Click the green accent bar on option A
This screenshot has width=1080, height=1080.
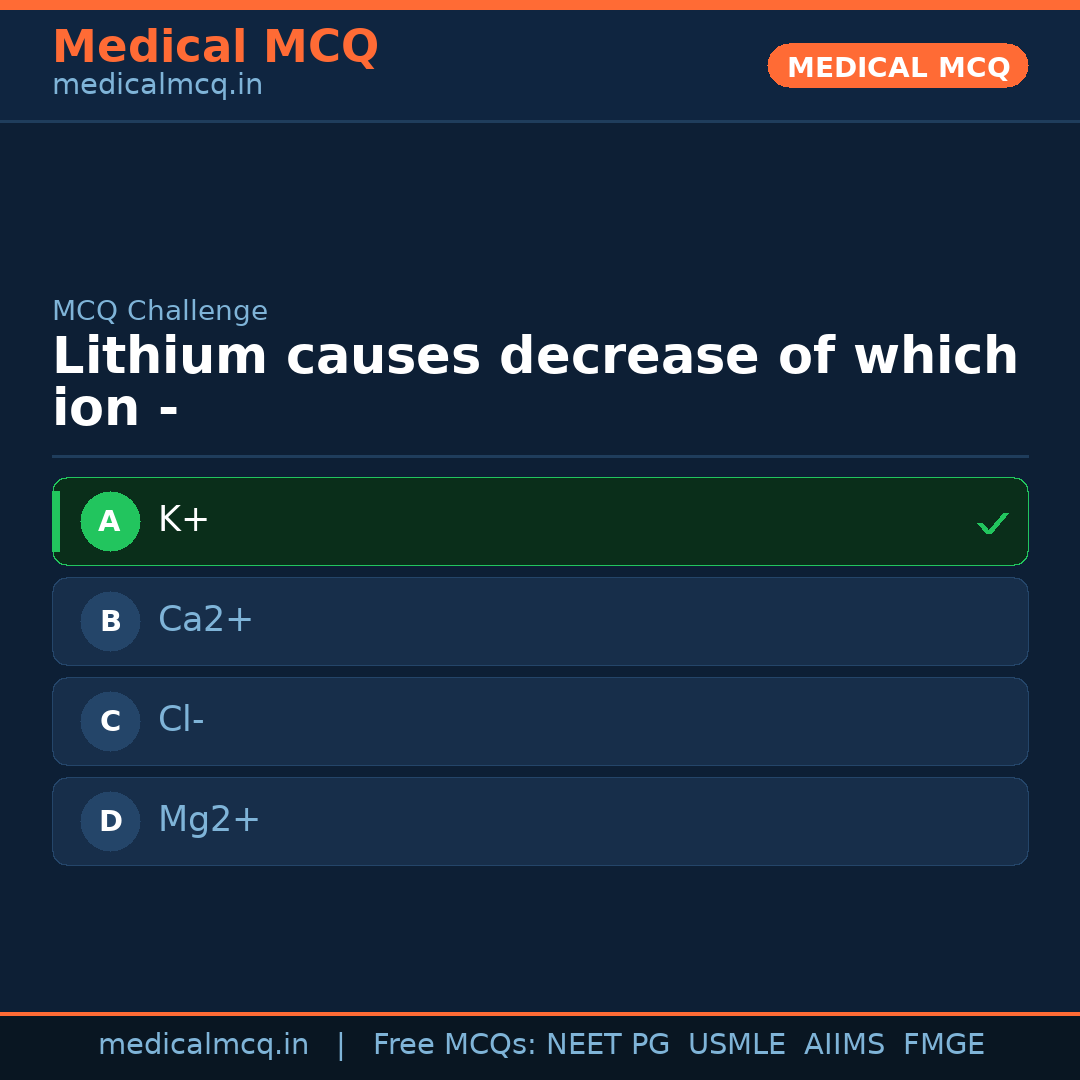tap(56, 521)
